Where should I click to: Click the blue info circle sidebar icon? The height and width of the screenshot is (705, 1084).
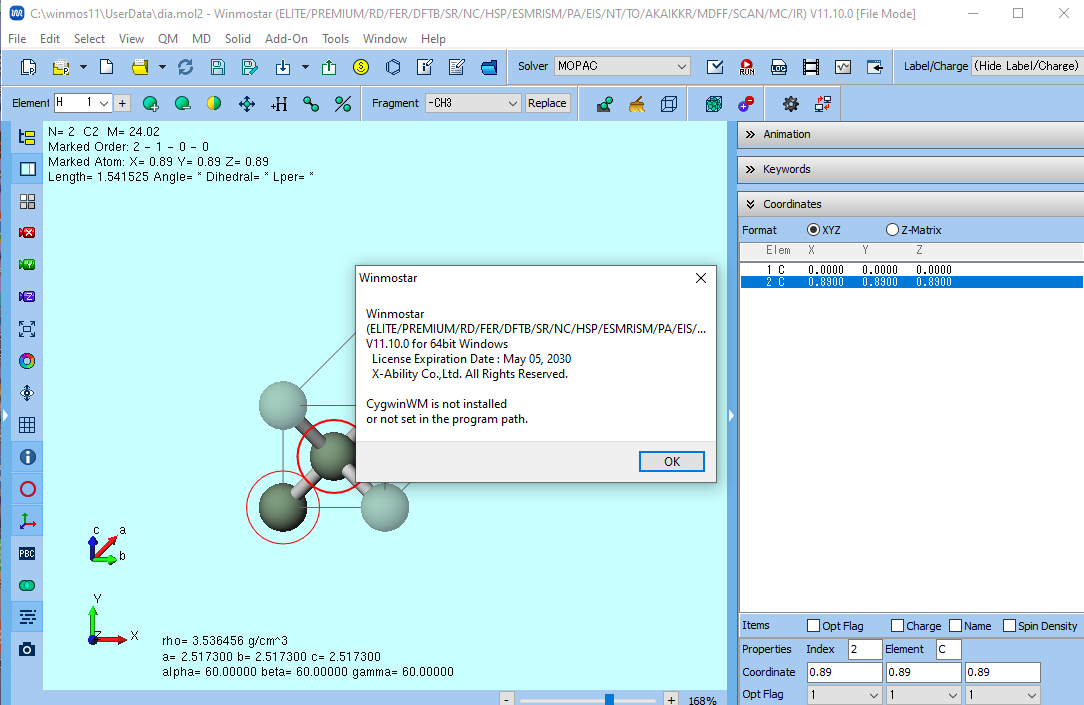(27, 457)
